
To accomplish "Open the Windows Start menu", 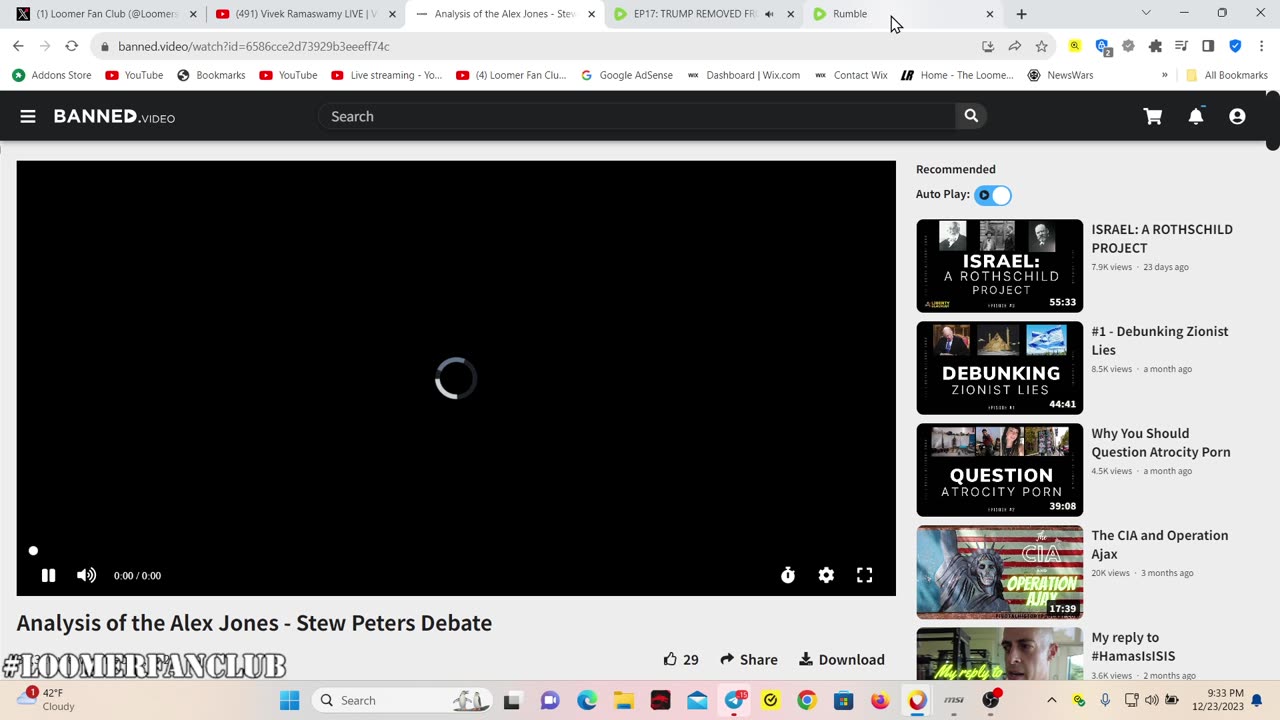I will [290, 700].
